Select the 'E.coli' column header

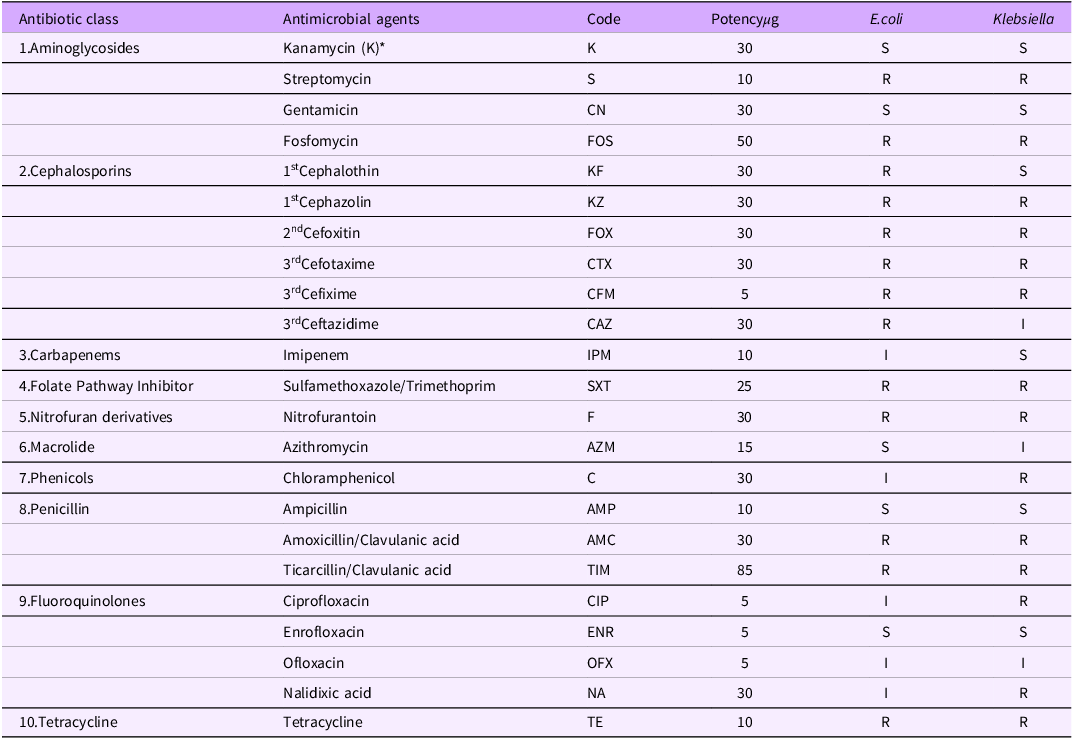pyautogui.click(x=886, y=19)
